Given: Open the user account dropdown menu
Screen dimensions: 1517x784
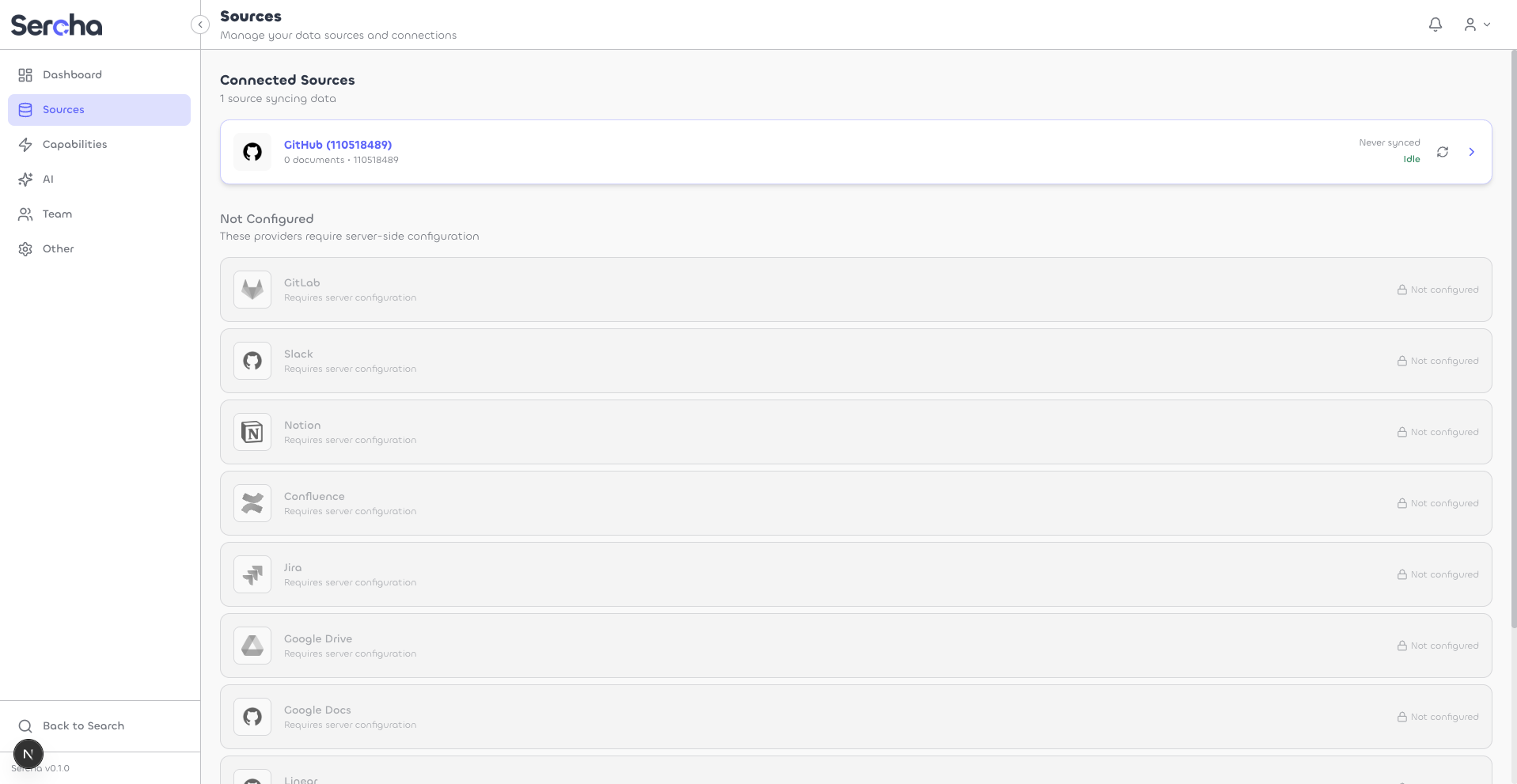Looking at the screenshot, I should click(1477, 25).
